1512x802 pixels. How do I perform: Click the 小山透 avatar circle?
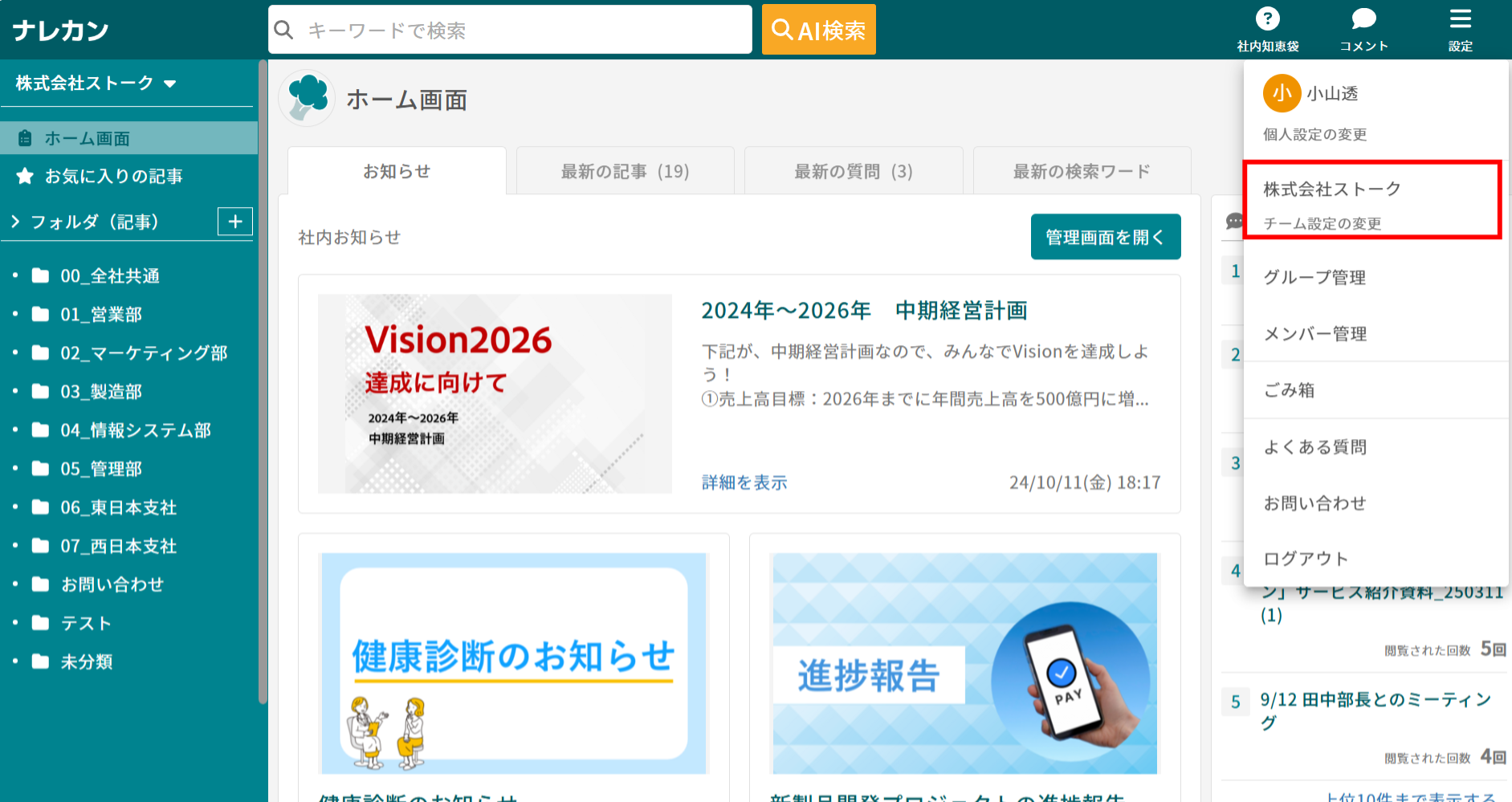click(1282, 93)
